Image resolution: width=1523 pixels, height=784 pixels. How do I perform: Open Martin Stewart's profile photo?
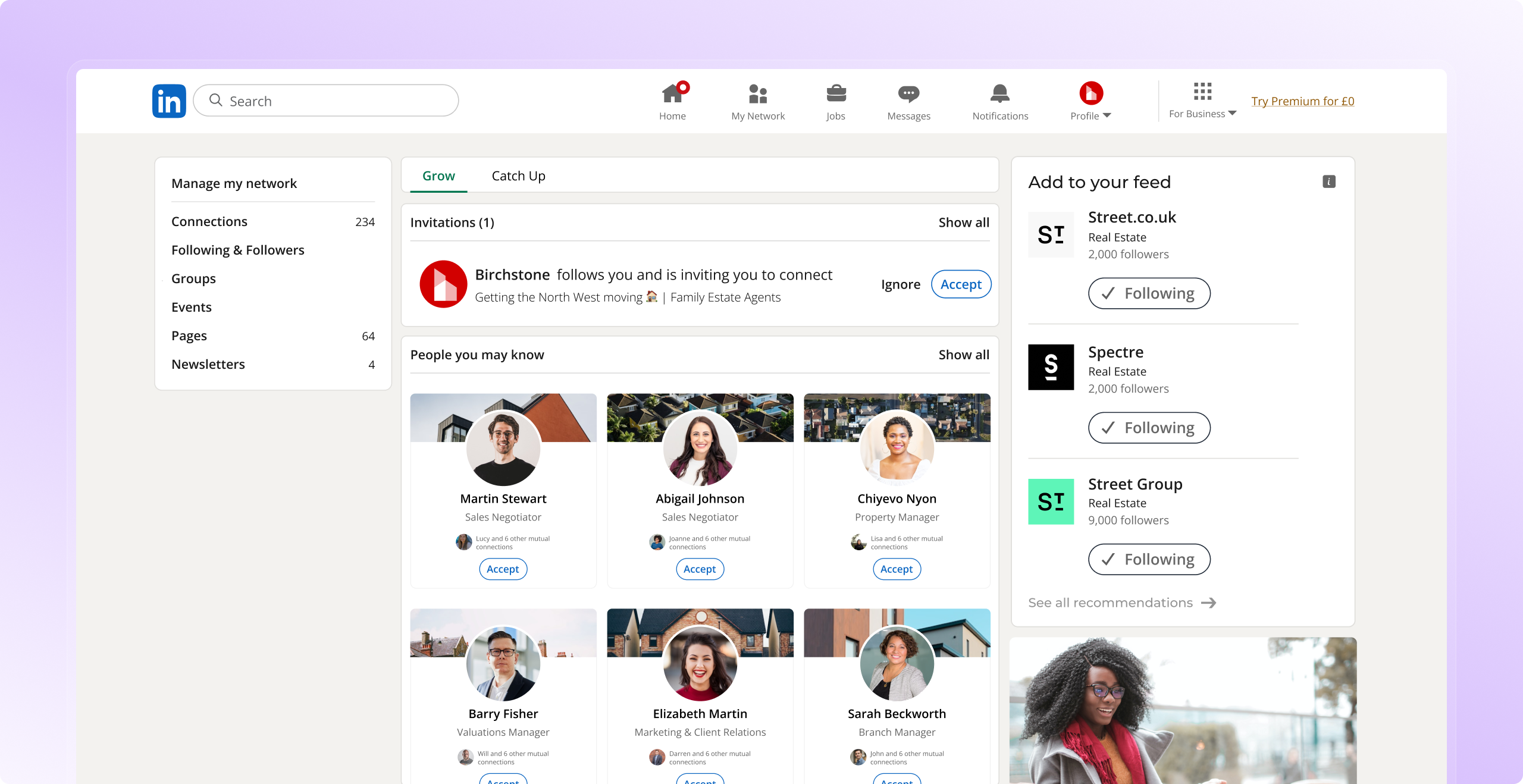pos(503,449)
